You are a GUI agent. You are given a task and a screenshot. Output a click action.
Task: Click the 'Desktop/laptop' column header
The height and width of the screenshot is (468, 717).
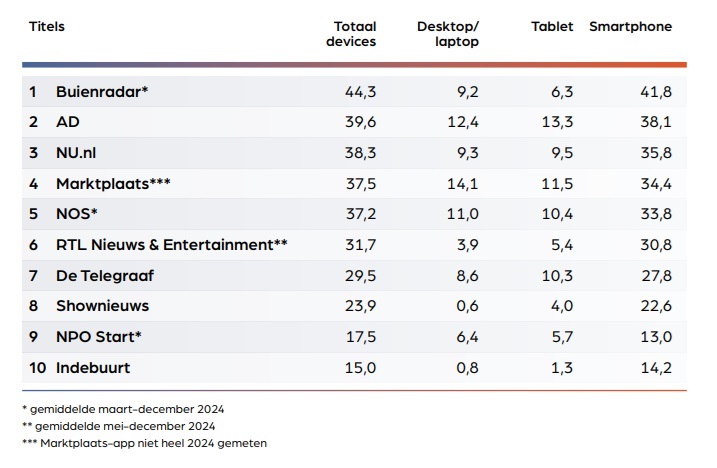tap(448, 34)
